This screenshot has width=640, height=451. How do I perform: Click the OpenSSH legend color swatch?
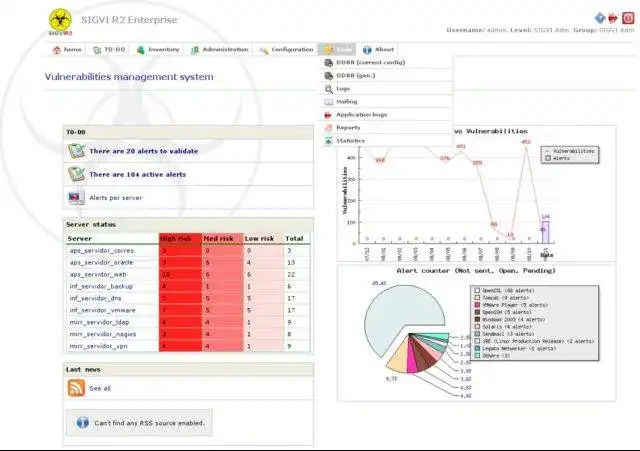(477, 312)
